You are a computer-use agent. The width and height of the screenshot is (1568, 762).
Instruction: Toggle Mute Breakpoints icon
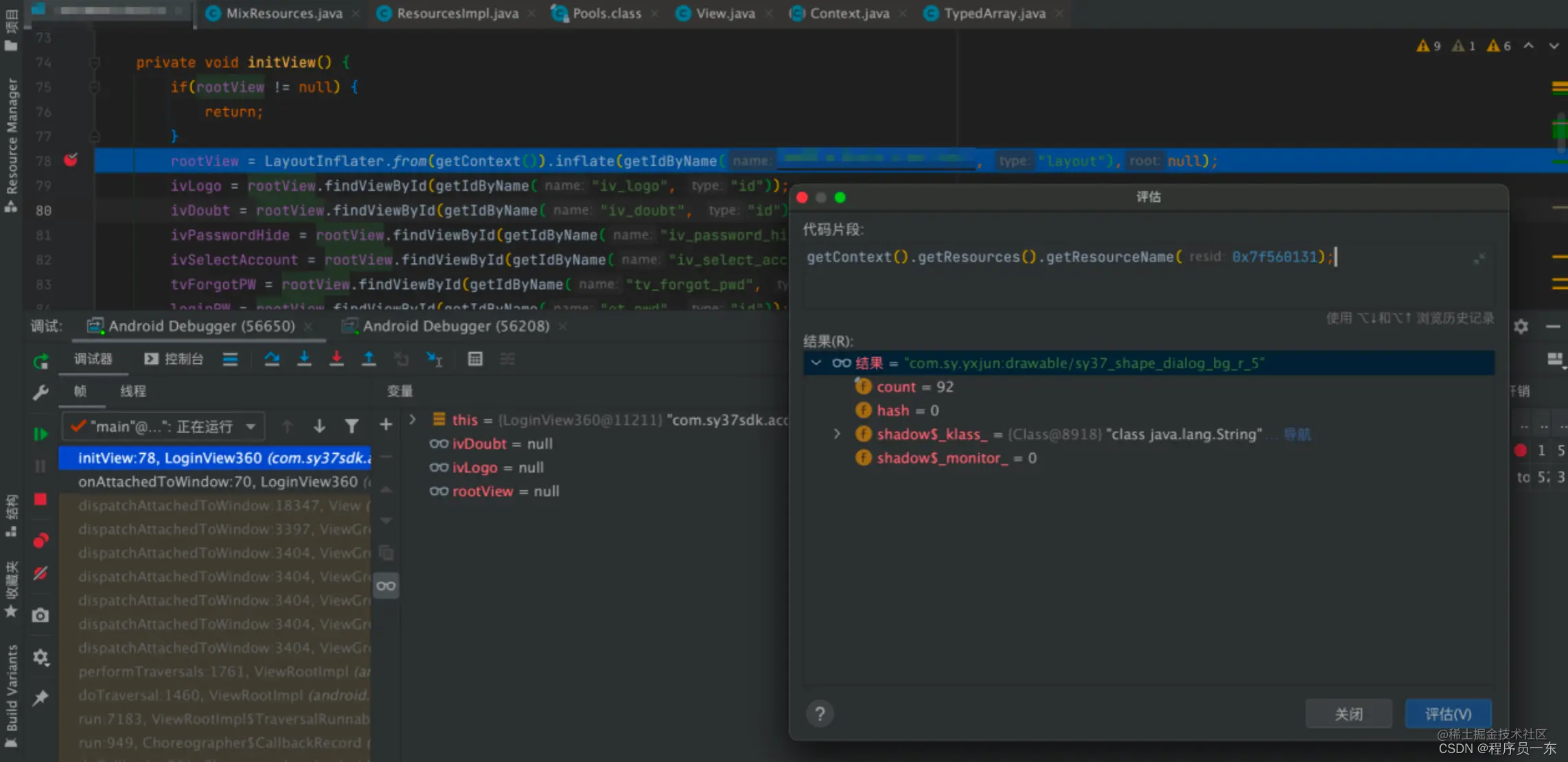pyautogui.click(x=41, y=573)
